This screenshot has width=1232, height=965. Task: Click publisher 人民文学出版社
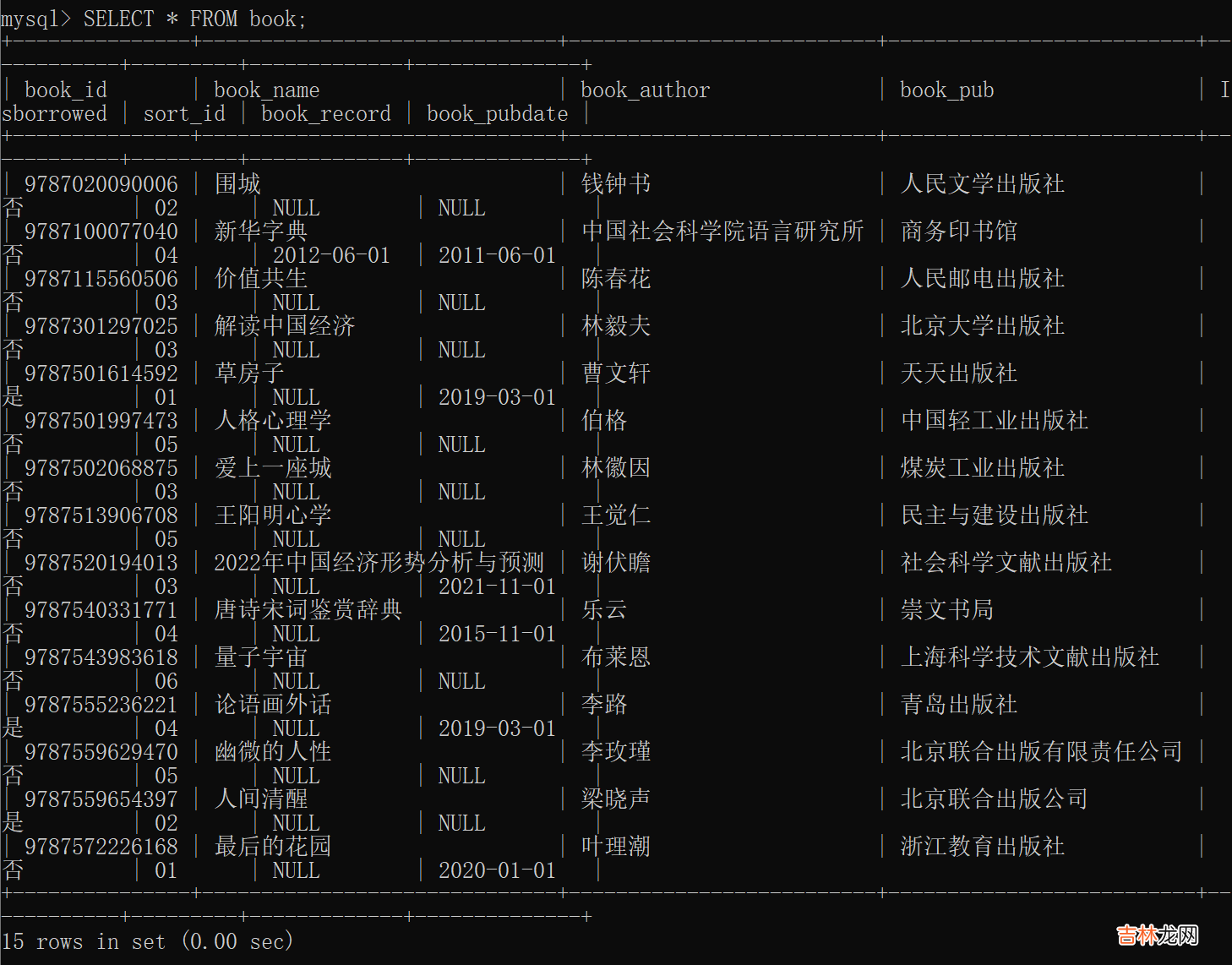pyautogui.click(x=983, y=184)
